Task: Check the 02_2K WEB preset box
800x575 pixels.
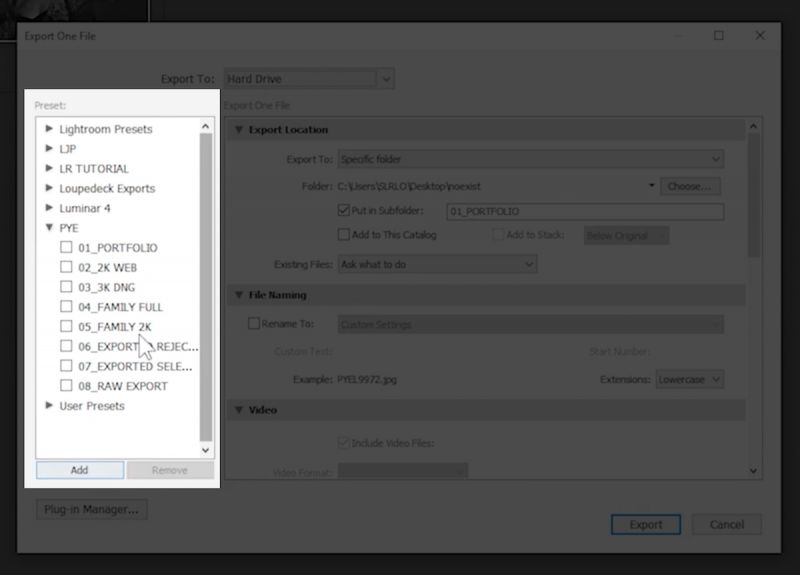Action: 66,267
